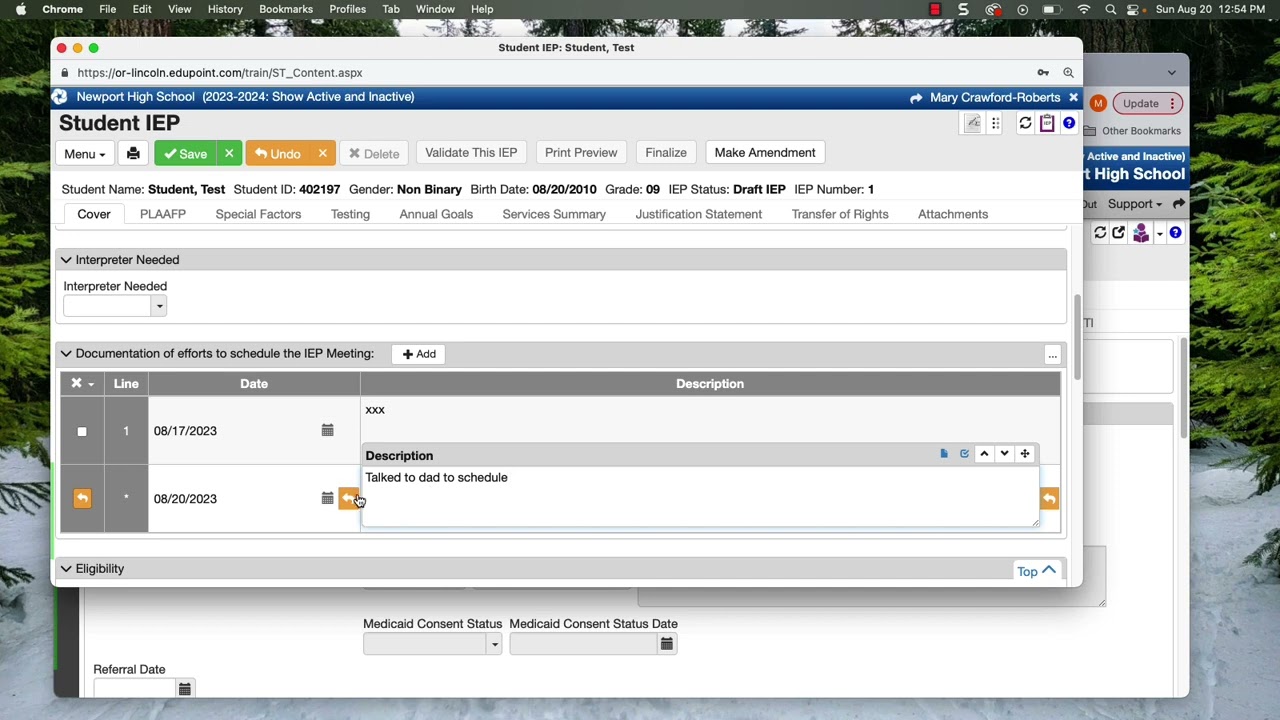
Task: Click into the Description text area
Action: [x=699, y=496]
